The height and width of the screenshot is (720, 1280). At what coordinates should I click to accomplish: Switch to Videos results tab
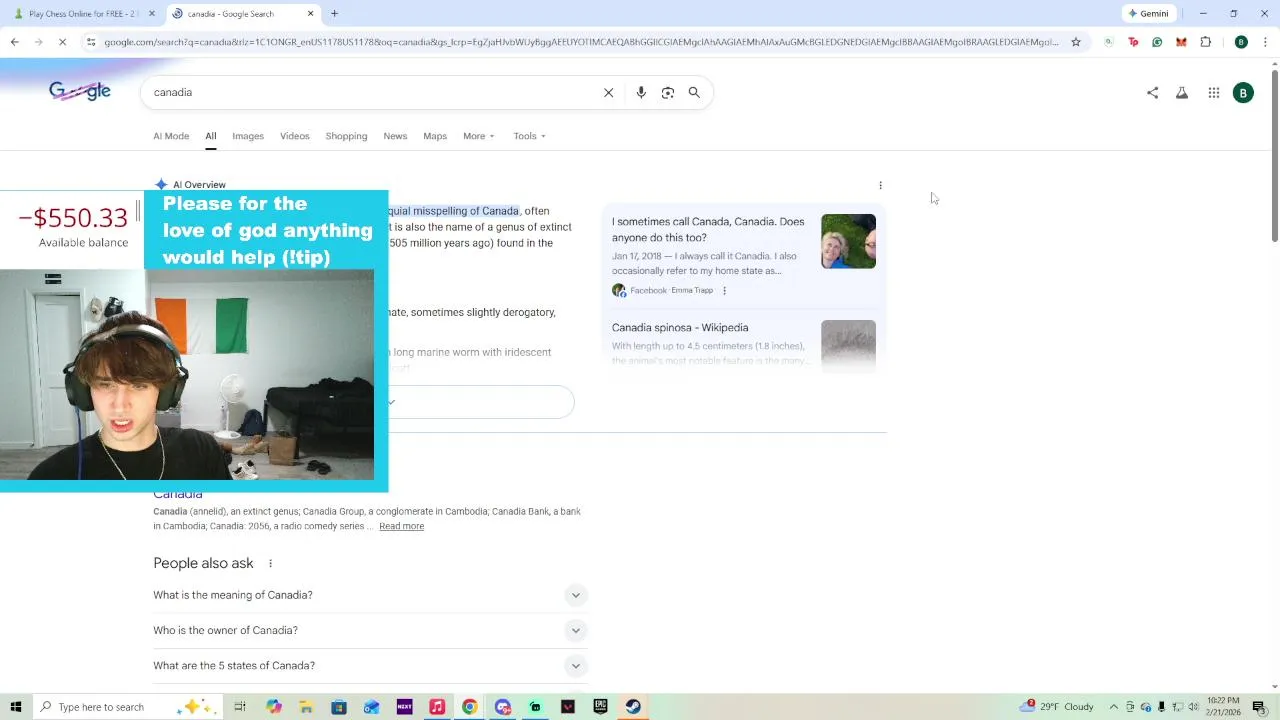pyautogui.click(x=295, y=136)
